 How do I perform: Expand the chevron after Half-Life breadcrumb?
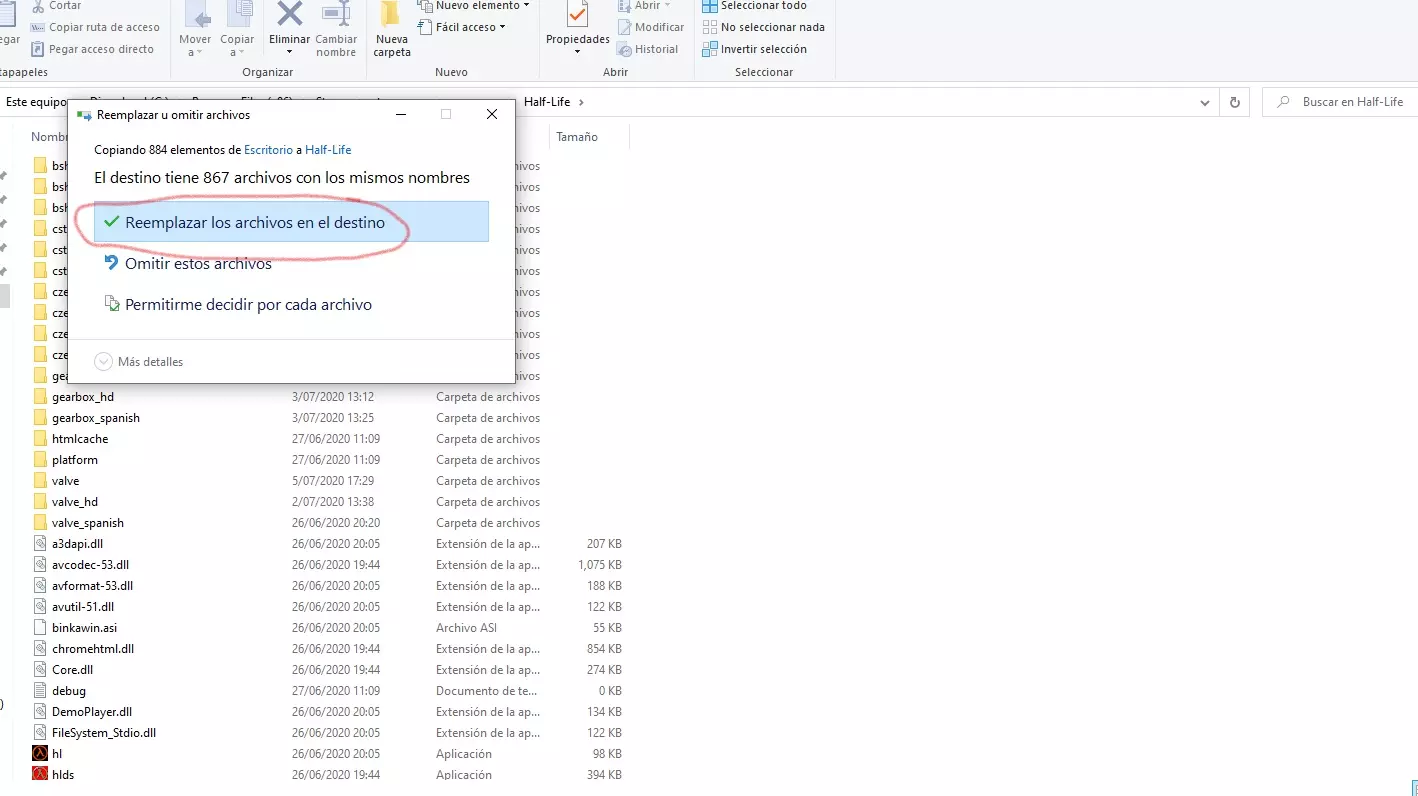point(581,102)
